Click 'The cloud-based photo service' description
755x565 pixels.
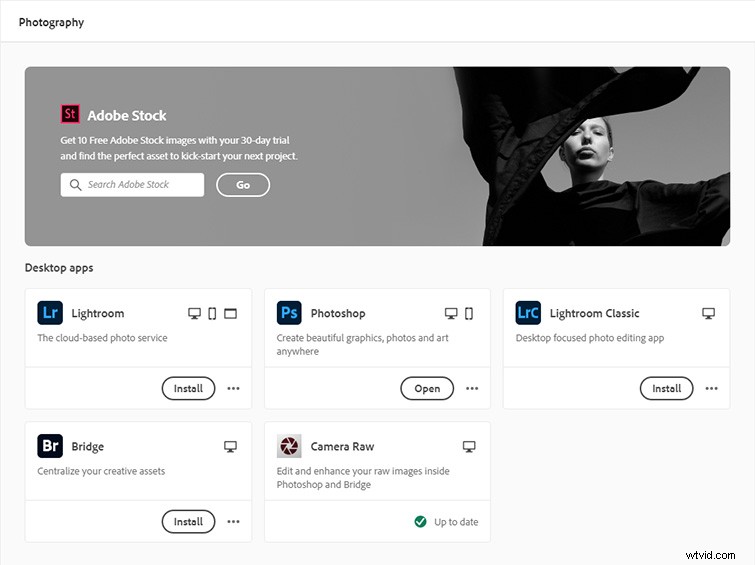[x=103, y=338]
